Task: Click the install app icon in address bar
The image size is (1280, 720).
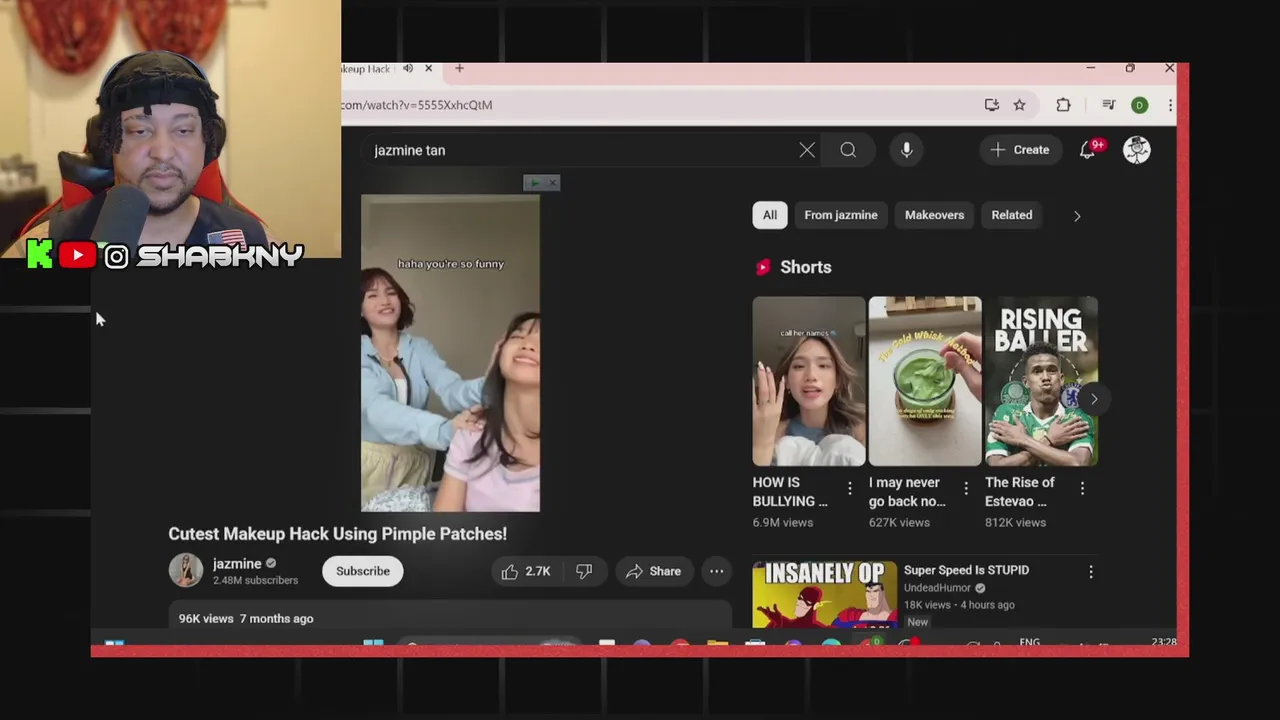Action: pos(991,105)
